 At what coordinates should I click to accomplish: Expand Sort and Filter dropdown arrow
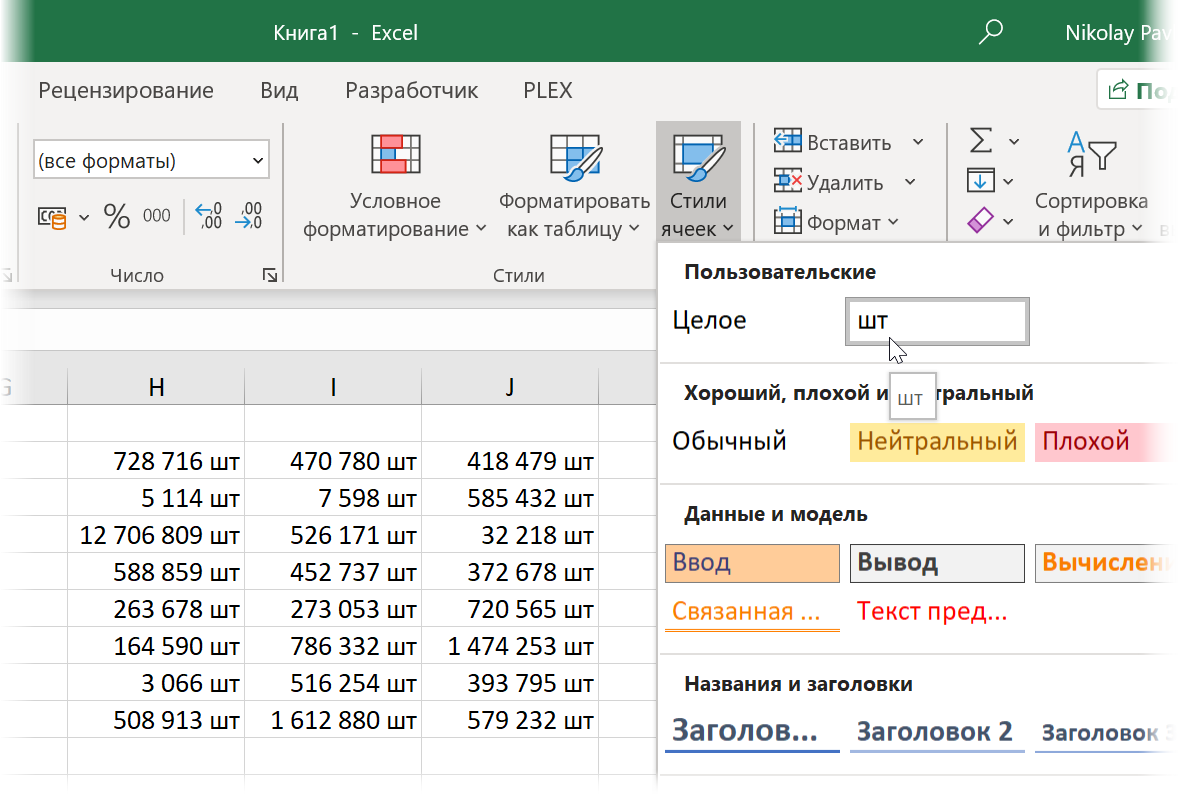[x=1137, y=228]
